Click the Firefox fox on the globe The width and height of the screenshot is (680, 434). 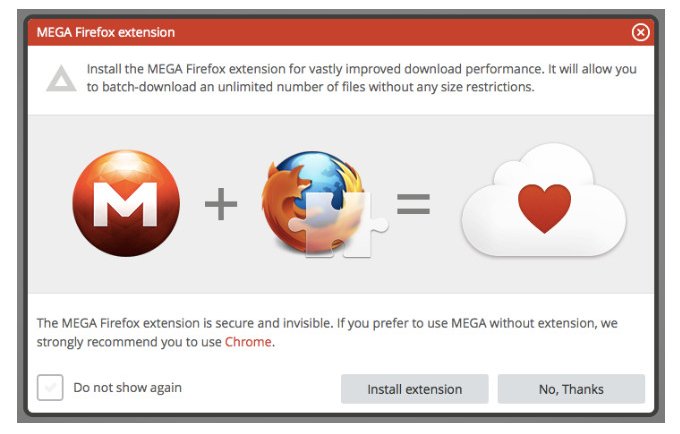point(286,204)
